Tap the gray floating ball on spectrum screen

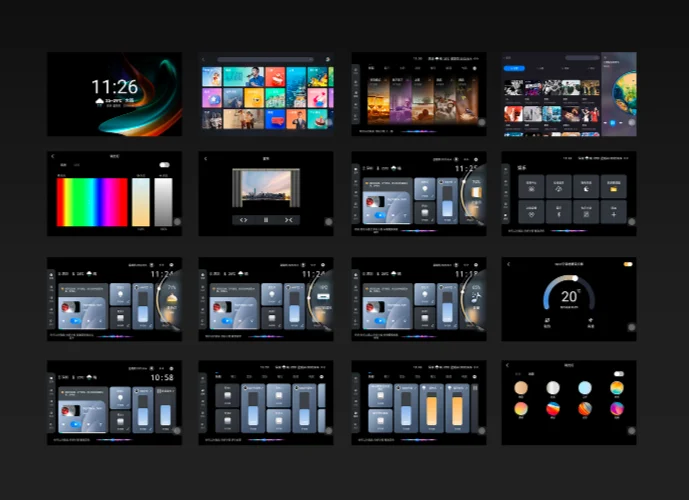(177, 222)
